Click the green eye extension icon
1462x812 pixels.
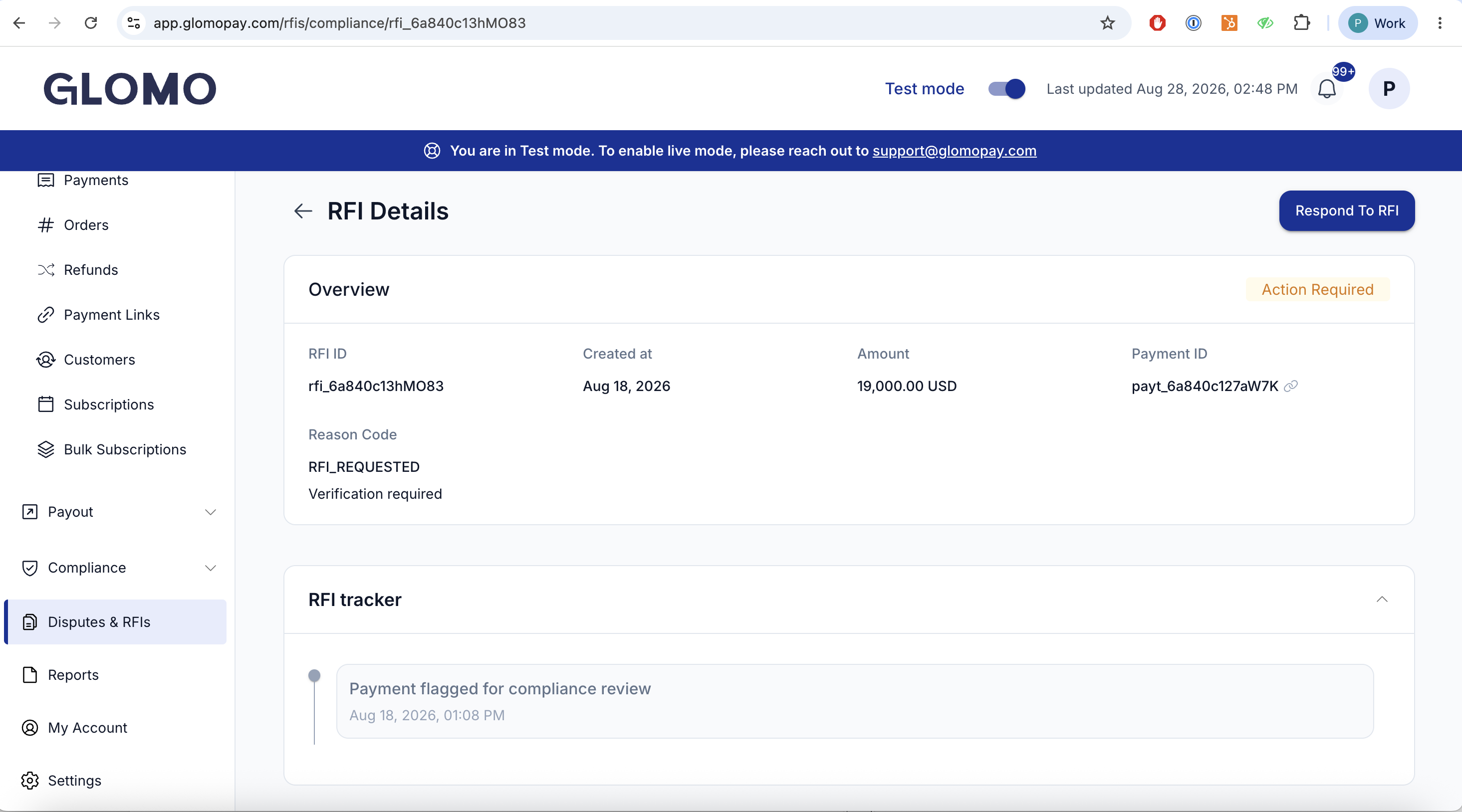tap(1265, 23)
